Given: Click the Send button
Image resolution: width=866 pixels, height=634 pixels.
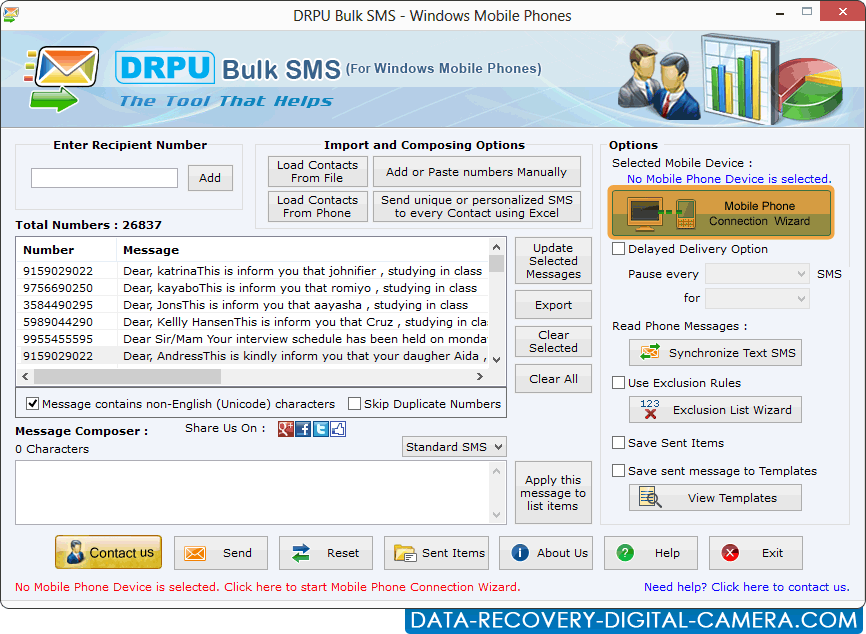Looking at the screenshot, I should pos(221,553).
